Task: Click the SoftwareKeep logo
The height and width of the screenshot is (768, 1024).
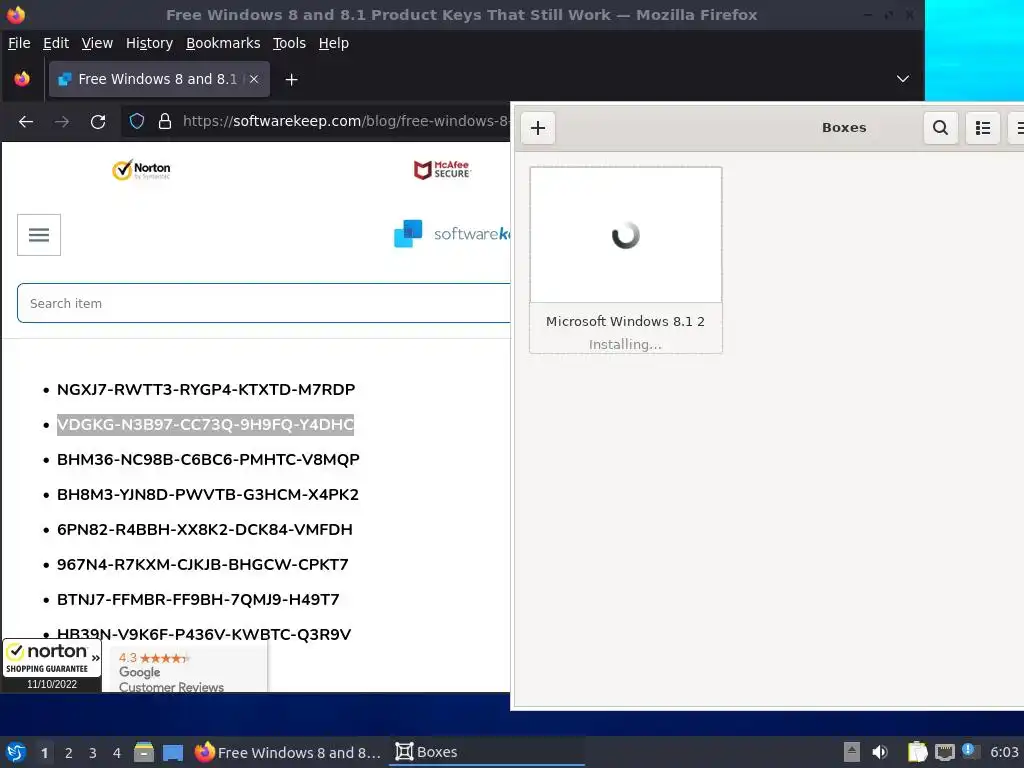Action: (452, 234)
